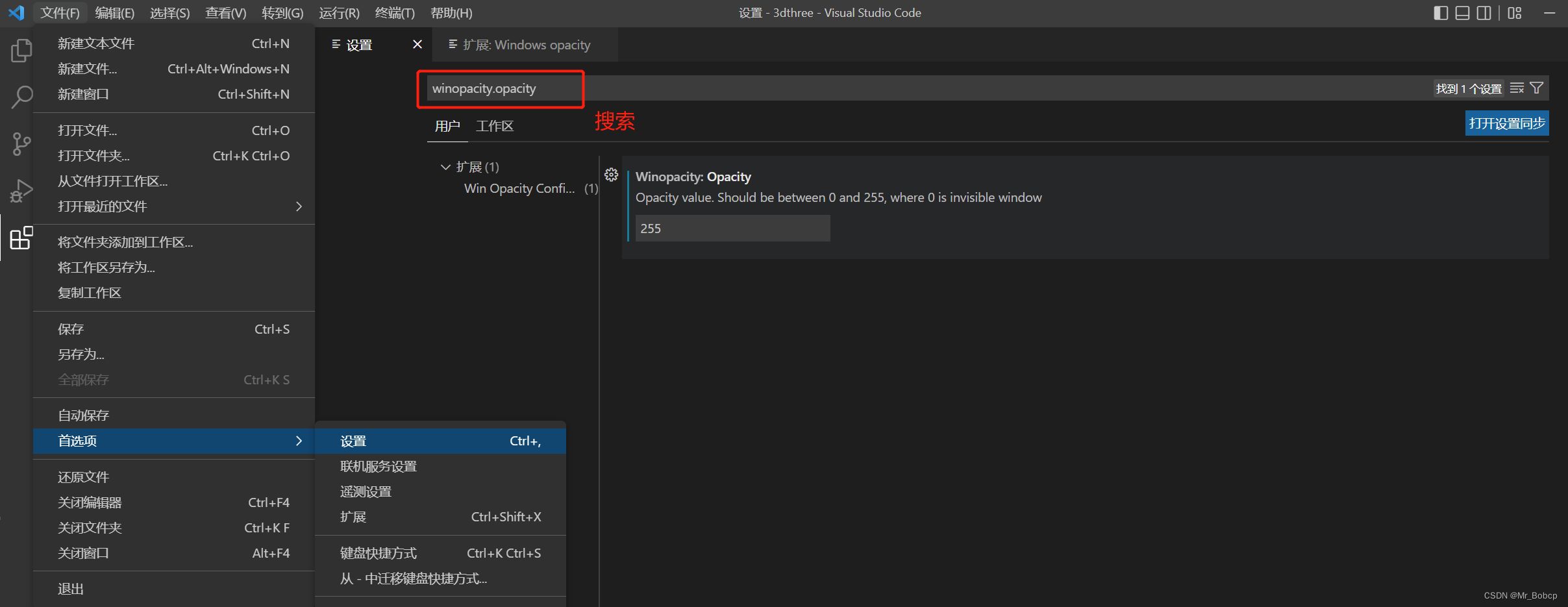Screen dimensions: 1568x607
Task: Choose 保存 menu entry
Action: tap(174, 329)
